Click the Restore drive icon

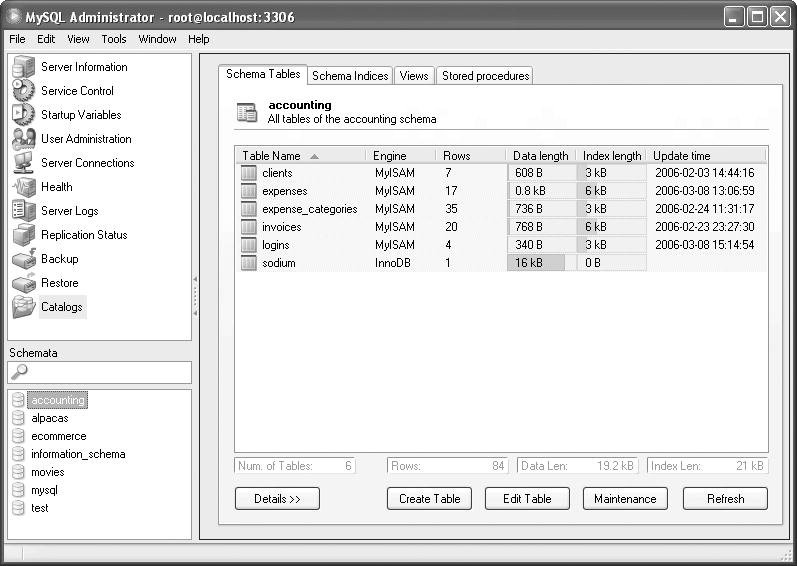(x=23, y=282)
